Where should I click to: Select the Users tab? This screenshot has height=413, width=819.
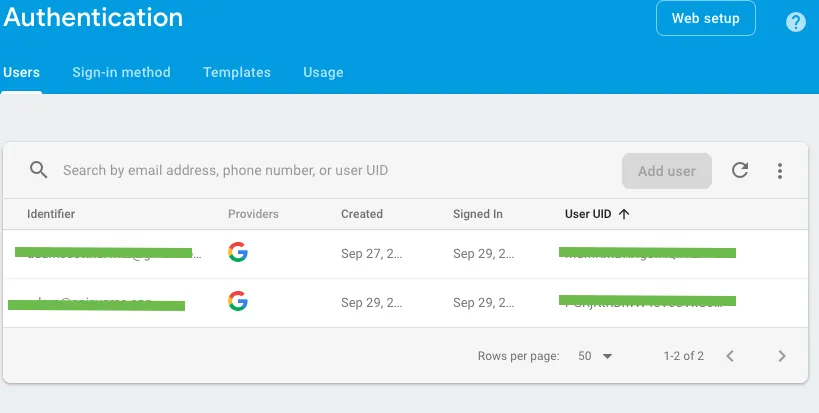[21, 72]
